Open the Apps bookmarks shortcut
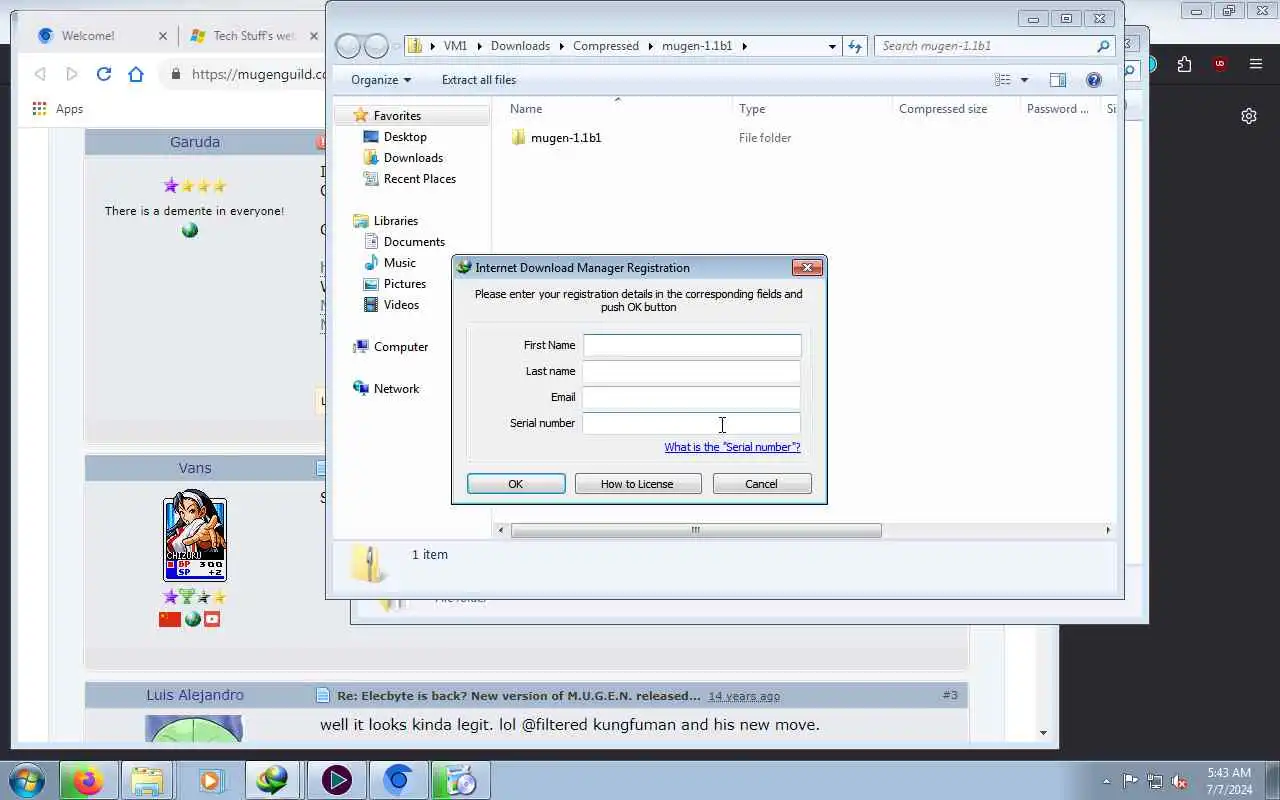The image size is (1280, 800). 58,109
